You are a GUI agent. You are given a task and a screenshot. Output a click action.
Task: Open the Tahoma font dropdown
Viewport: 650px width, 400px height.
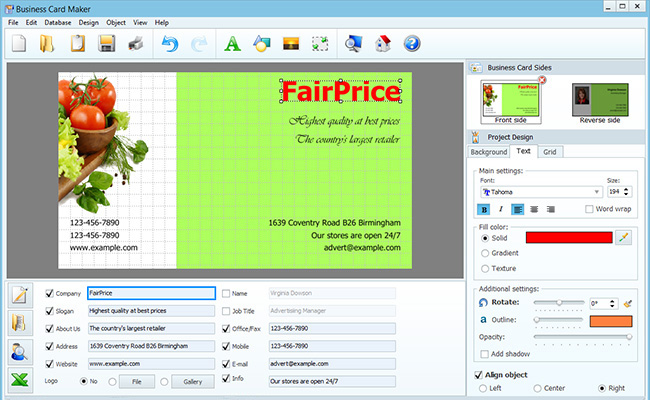point(540,191)
